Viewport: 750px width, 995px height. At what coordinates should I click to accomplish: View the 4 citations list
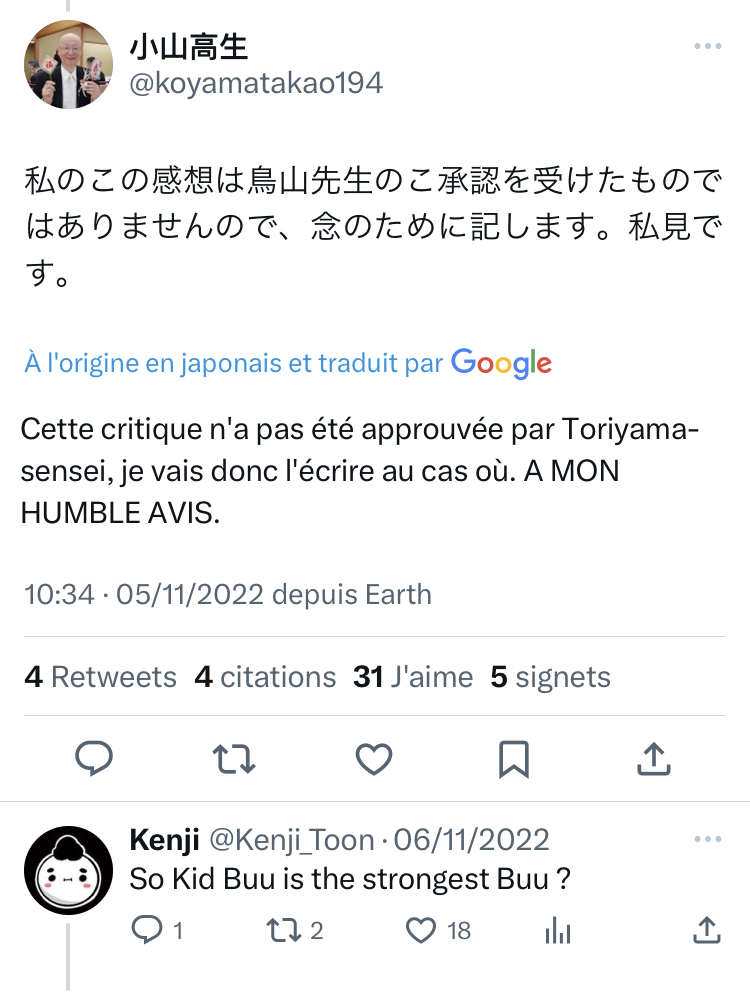pyautogui.click(x=265, y=677)
